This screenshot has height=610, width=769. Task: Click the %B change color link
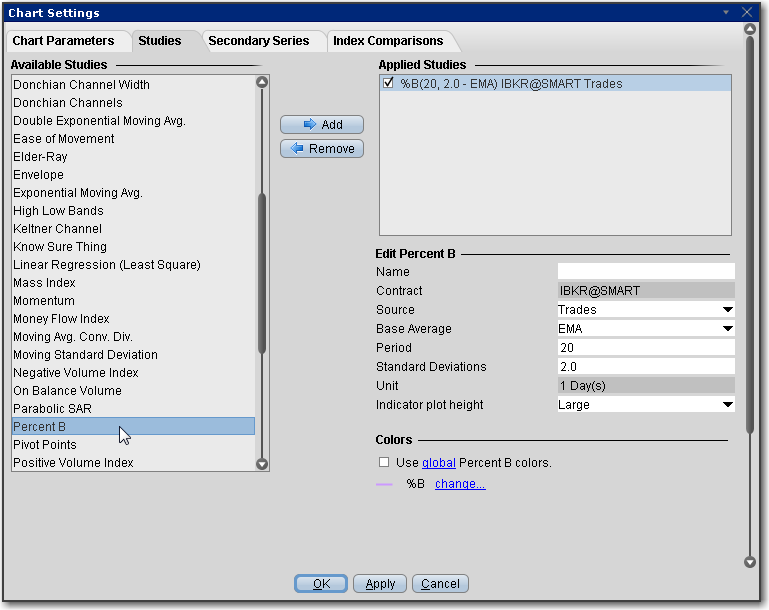click(460, 484)
